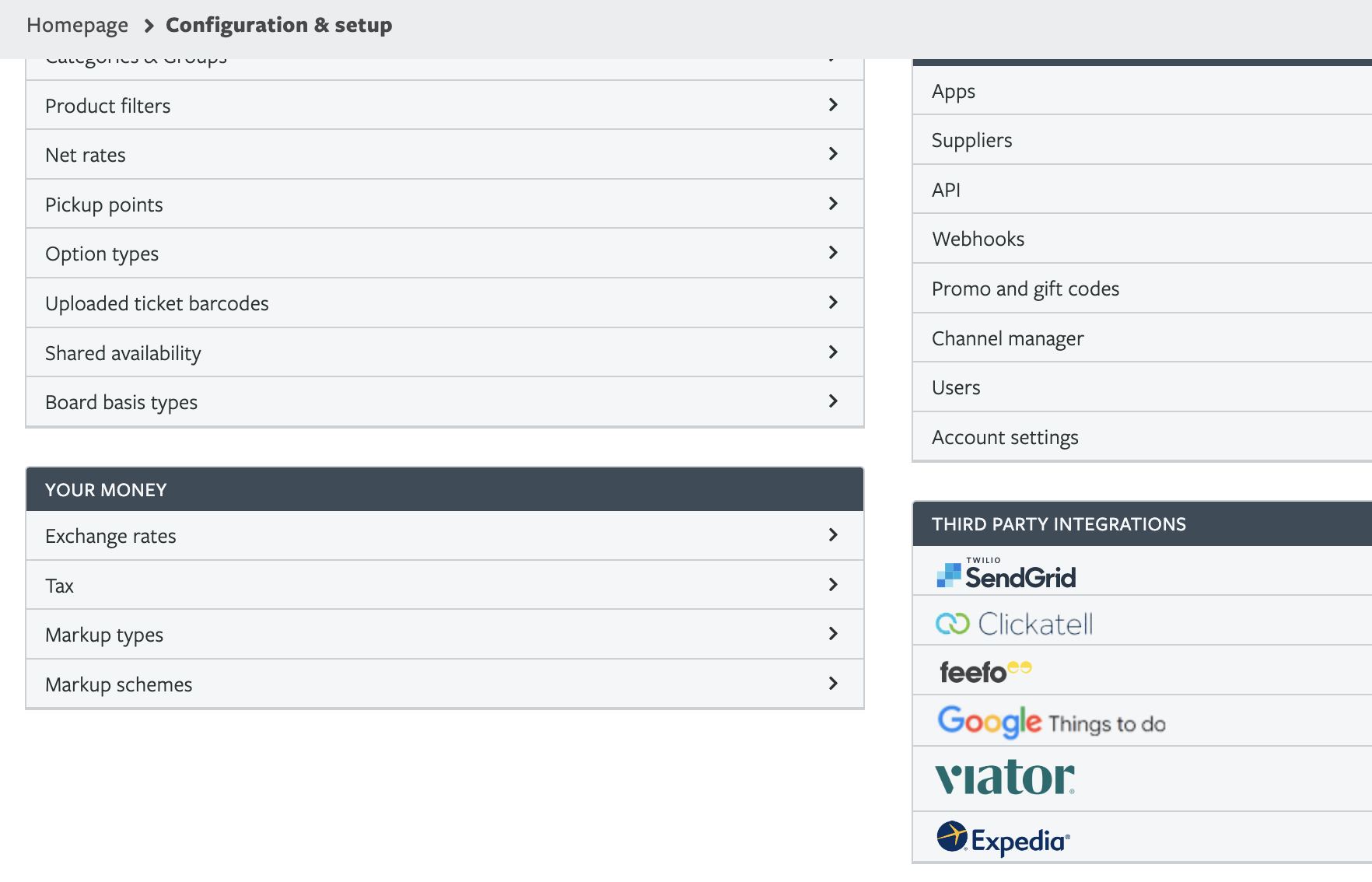The width and height of the screenshot is (1372, 882).
Task: Click the chevron next to Product filters
Action: pos(833,105)
